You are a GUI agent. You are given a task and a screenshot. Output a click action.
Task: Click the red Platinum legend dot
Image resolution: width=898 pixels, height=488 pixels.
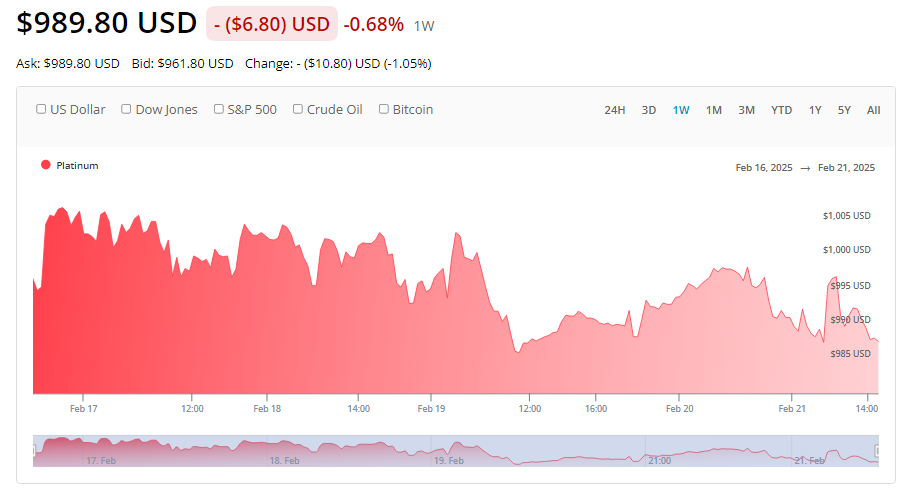tap(46, 165)
